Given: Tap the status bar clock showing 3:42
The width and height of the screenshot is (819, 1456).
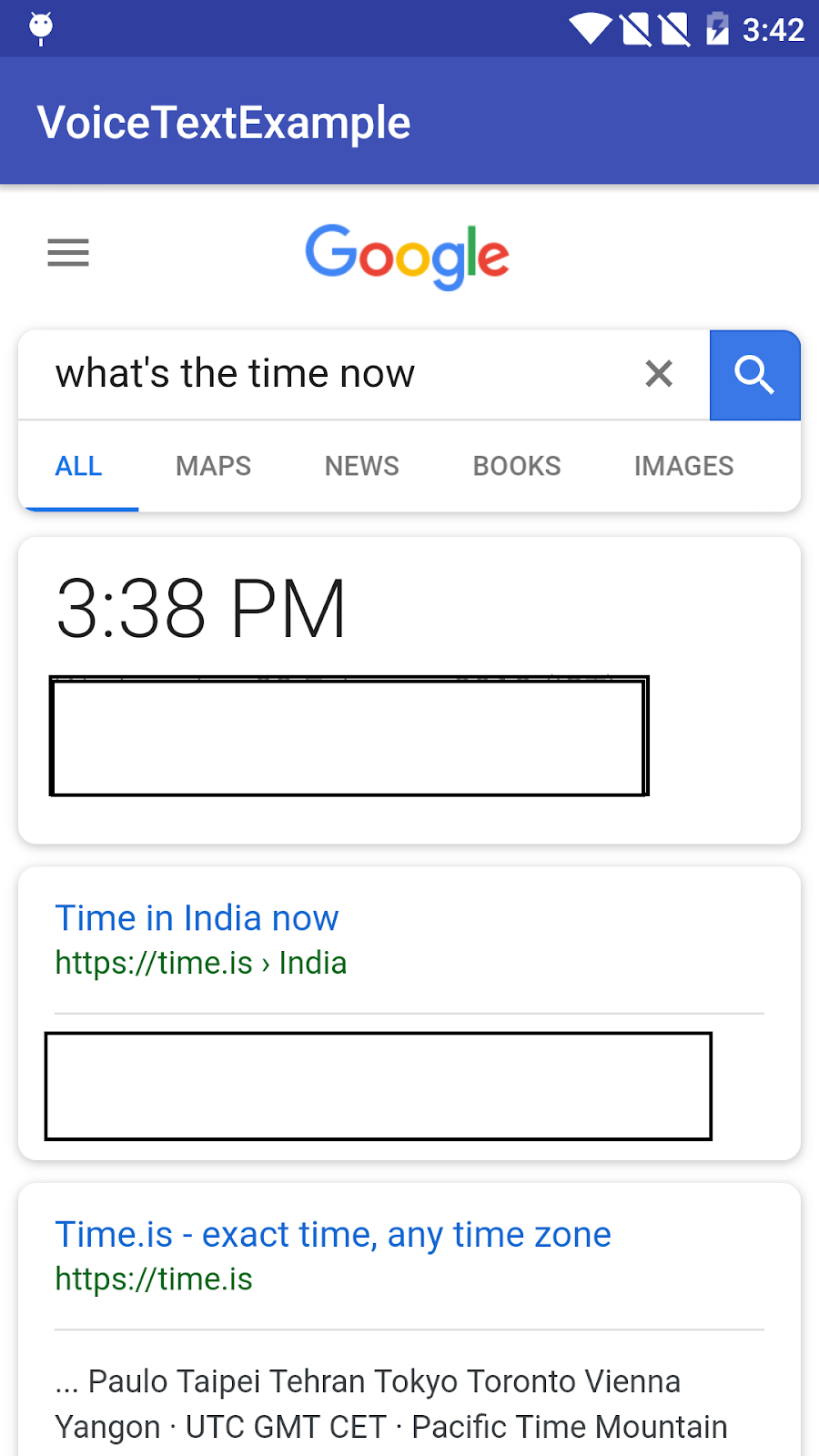Looking at the screenshot, I should pyautogui.click(x=773, y=30).
